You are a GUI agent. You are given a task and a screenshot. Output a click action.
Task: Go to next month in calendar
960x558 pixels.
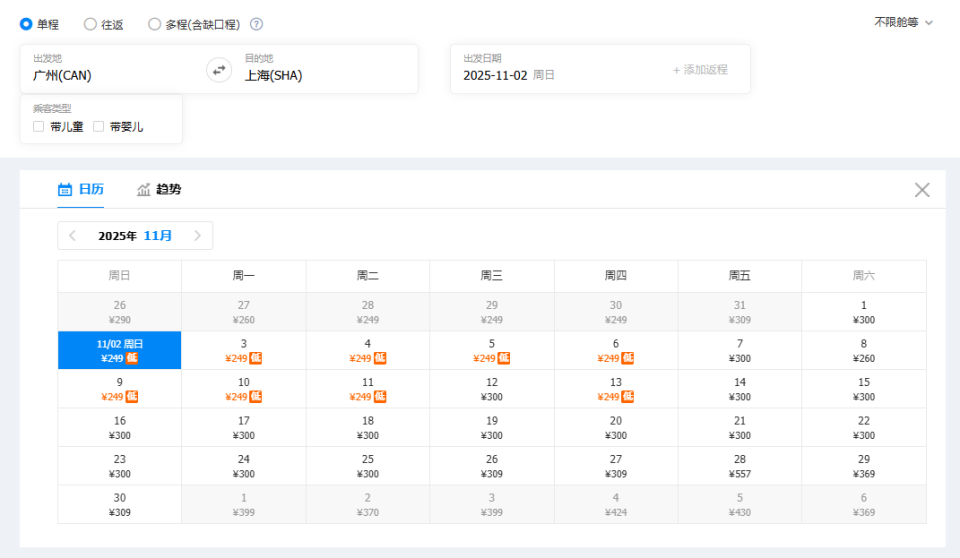click(198, 236)
